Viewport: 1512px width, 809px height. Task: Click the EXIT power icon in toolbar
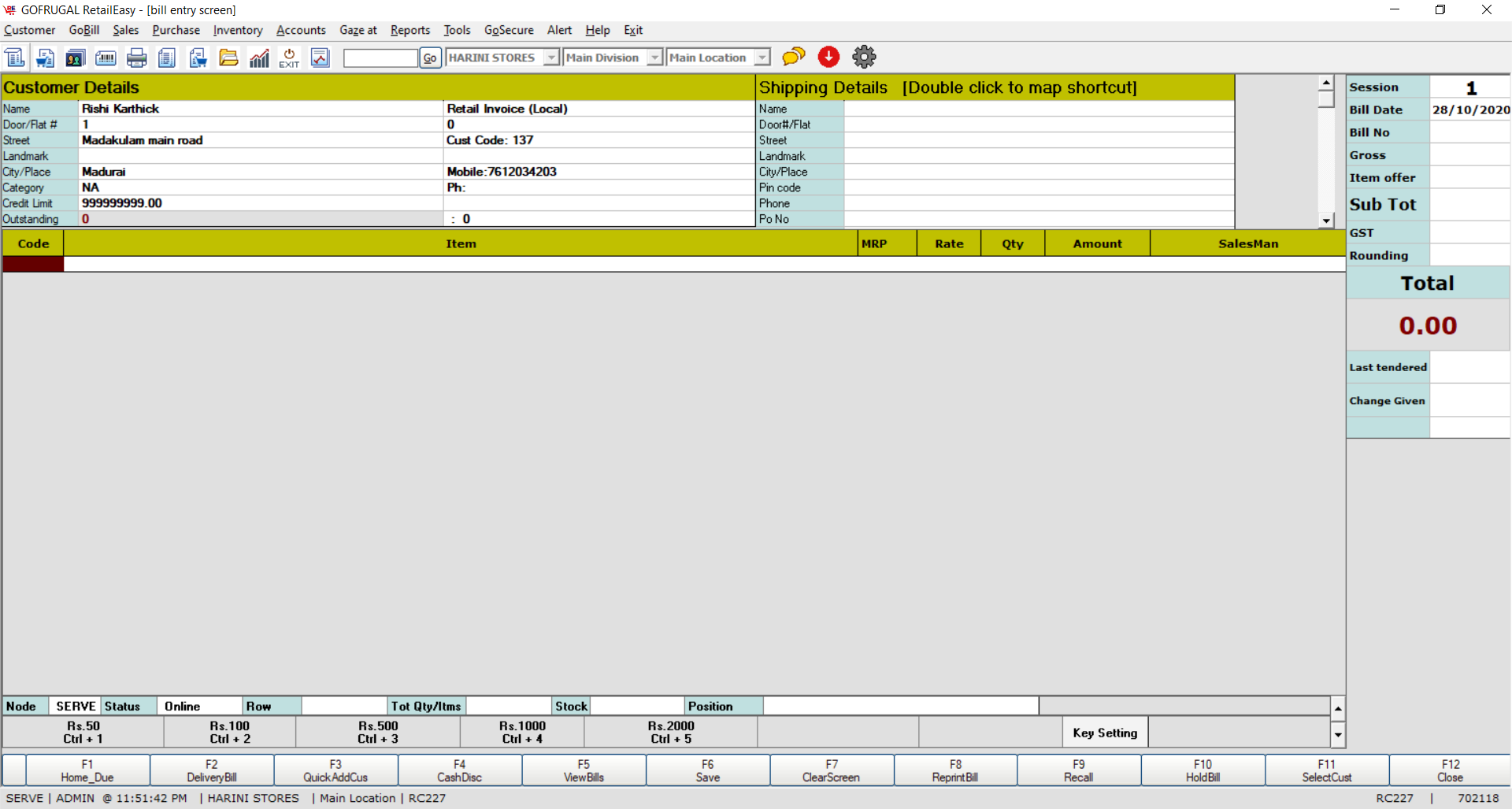tap(289, 58)
